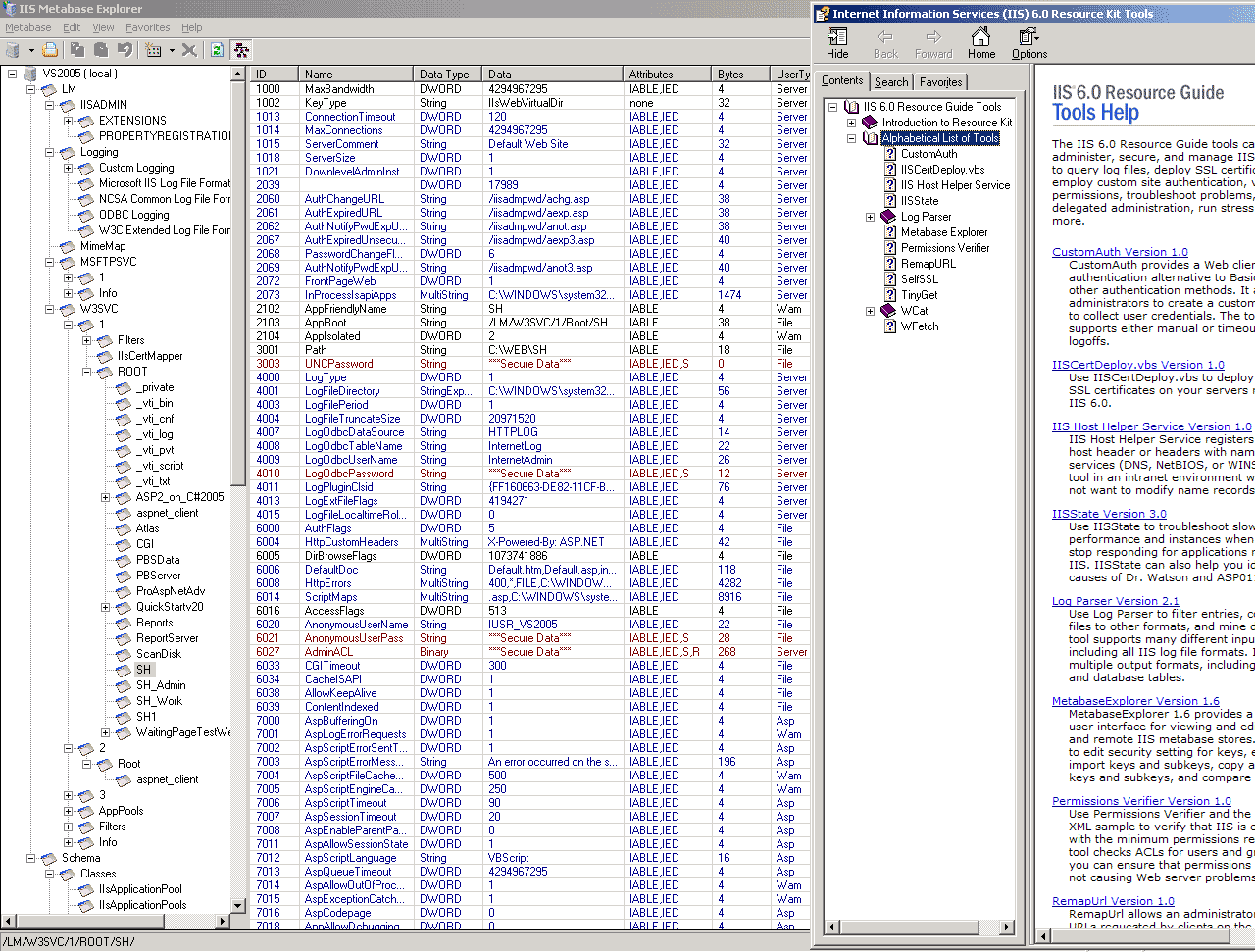Viewport: 1255px width, 952px height.
Task: Open the connect toolbar dropdown arrow
Action: click(31, 50)
